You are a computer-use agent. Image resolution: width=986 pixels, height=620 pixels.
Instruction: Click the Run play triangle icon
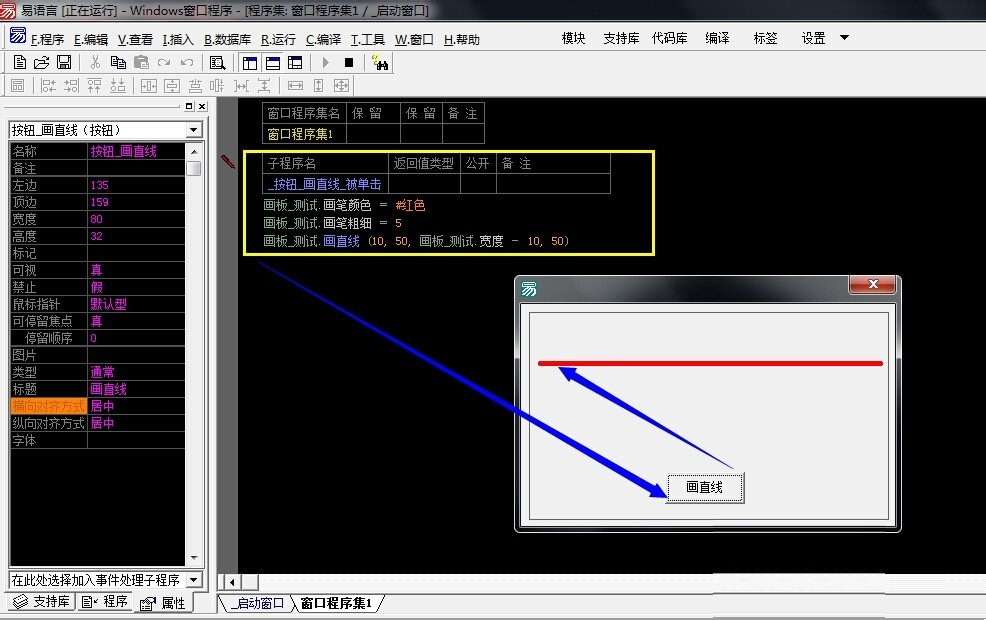[x=326, y=62]
